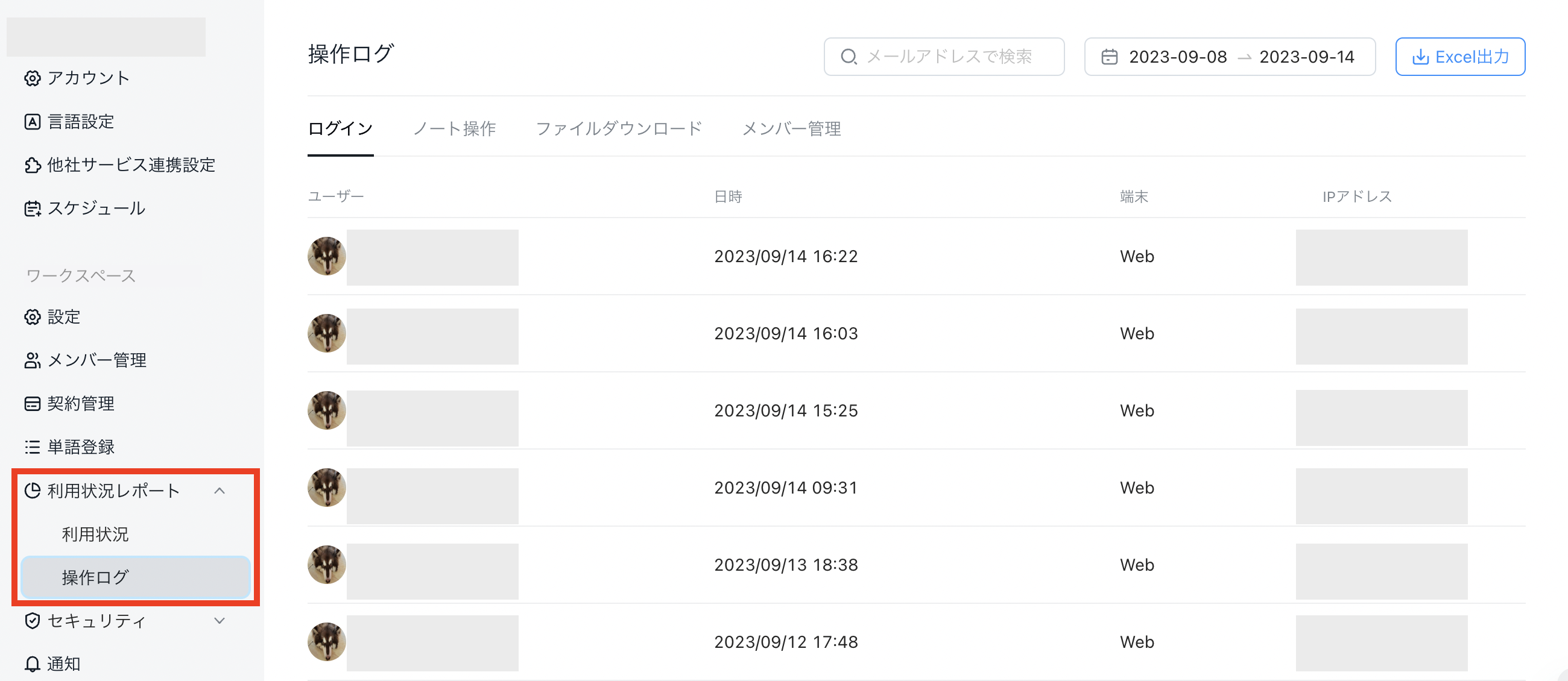Image resolution: width=1568 pixels, height=681 pixels.
Task: Collapse the 利用状況レポート section chevron
Action: (220, 491)
